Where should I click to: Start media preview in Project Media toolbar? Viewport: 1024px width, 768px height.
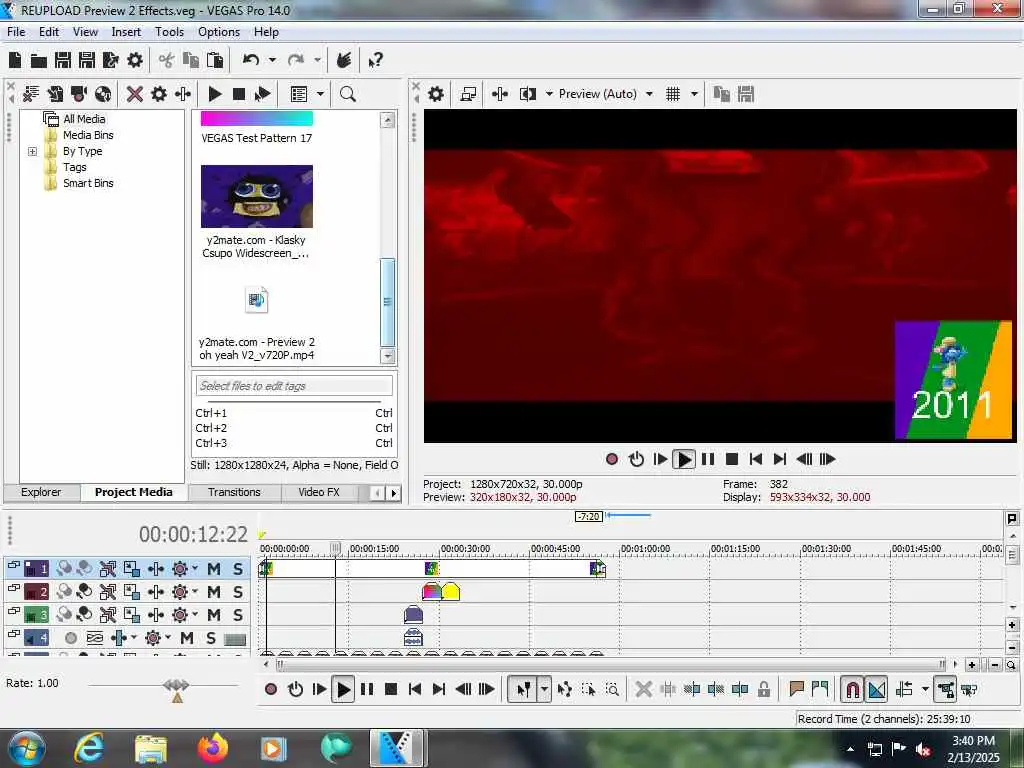[214, 94]
